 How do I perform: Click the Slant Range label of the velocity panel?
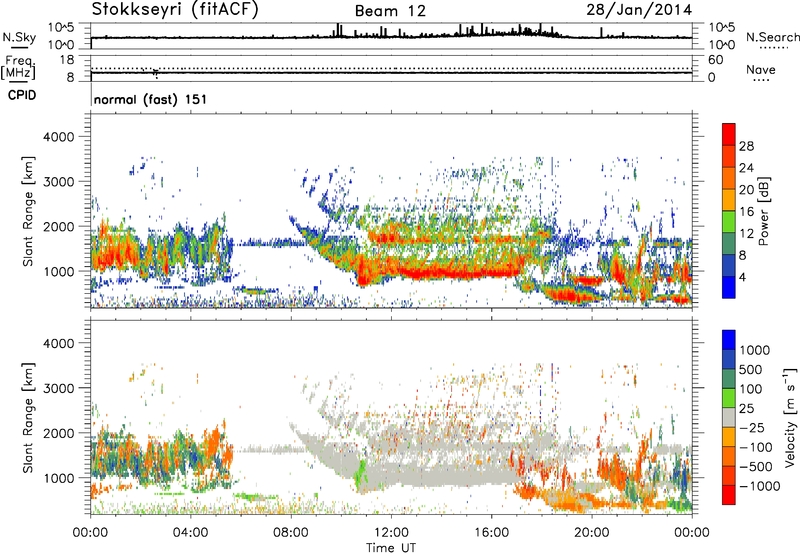[28, 417]
